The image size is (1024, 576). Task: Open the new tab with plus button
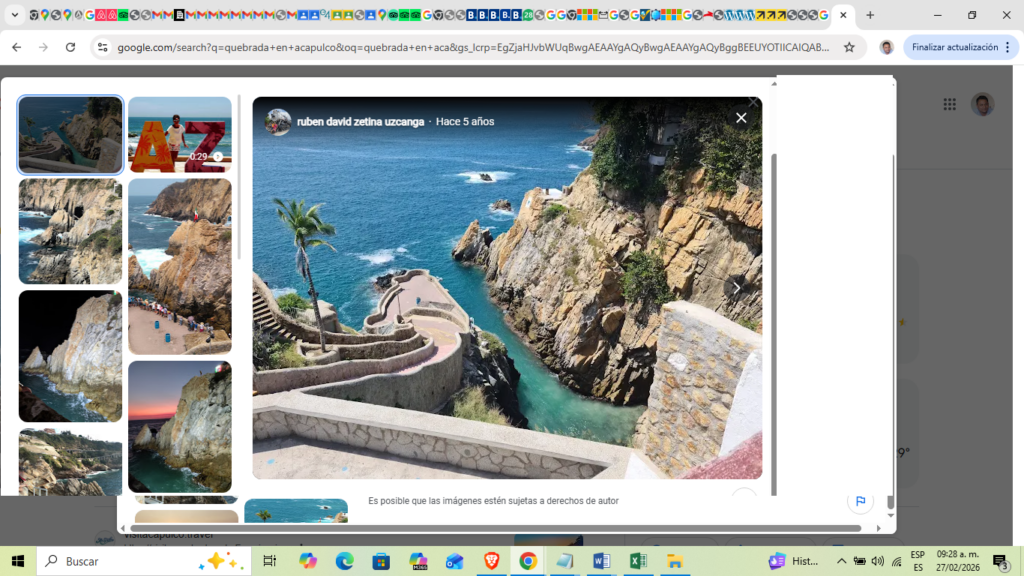click(870, 15)
